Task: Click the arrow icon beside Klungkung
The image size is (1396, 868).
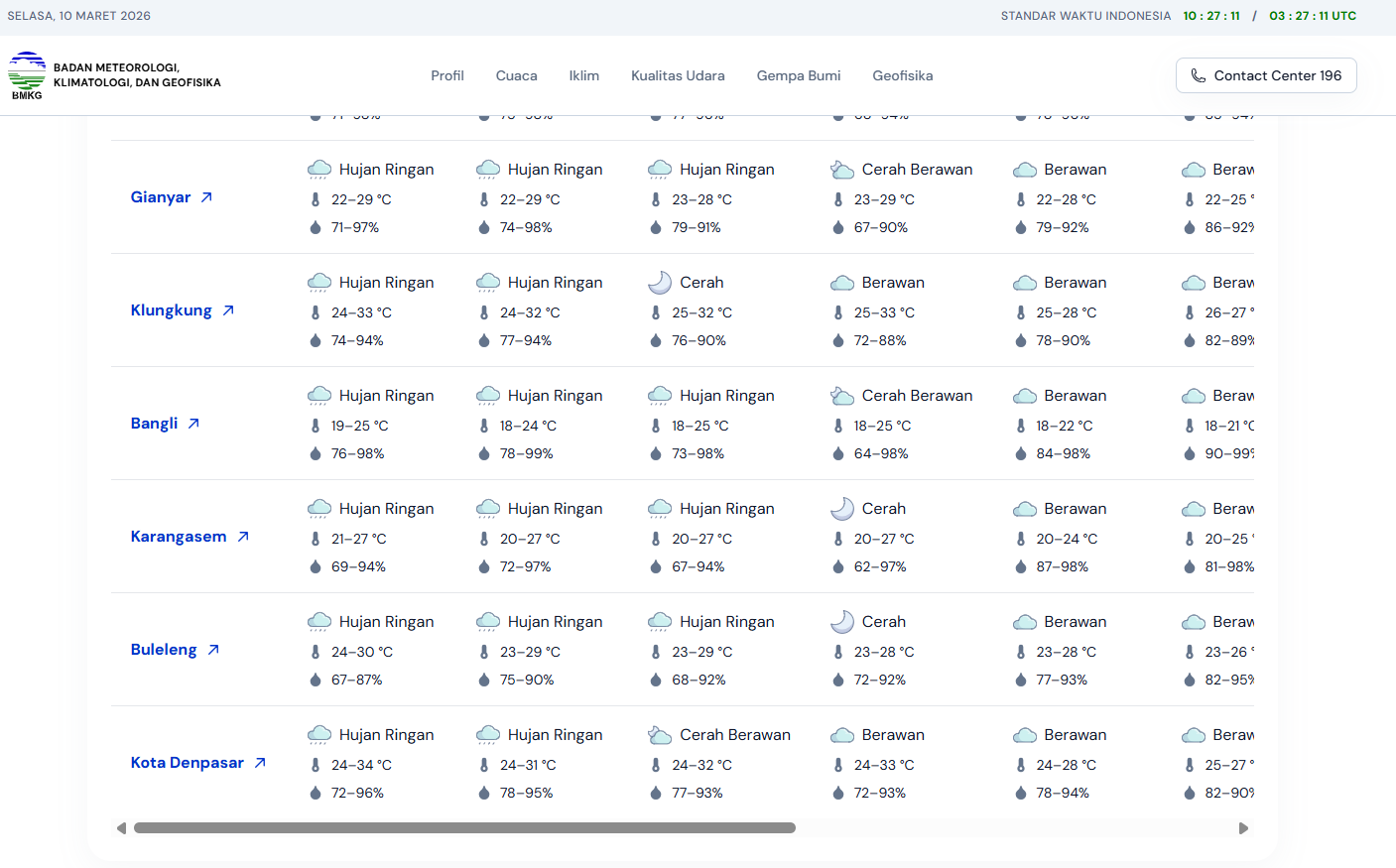Action: [x=228, y=310]
